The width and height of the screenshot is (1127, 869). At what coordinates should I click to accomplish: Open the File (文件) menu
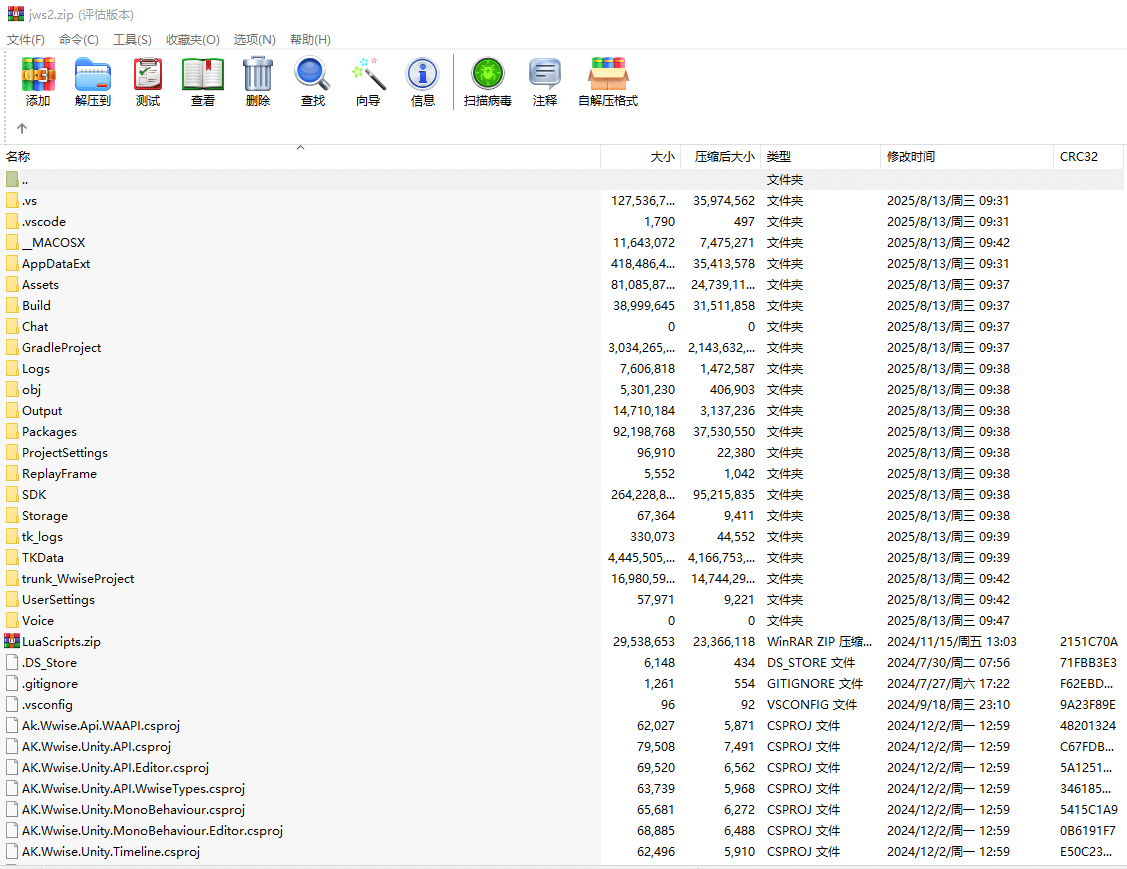pos(26,40)
